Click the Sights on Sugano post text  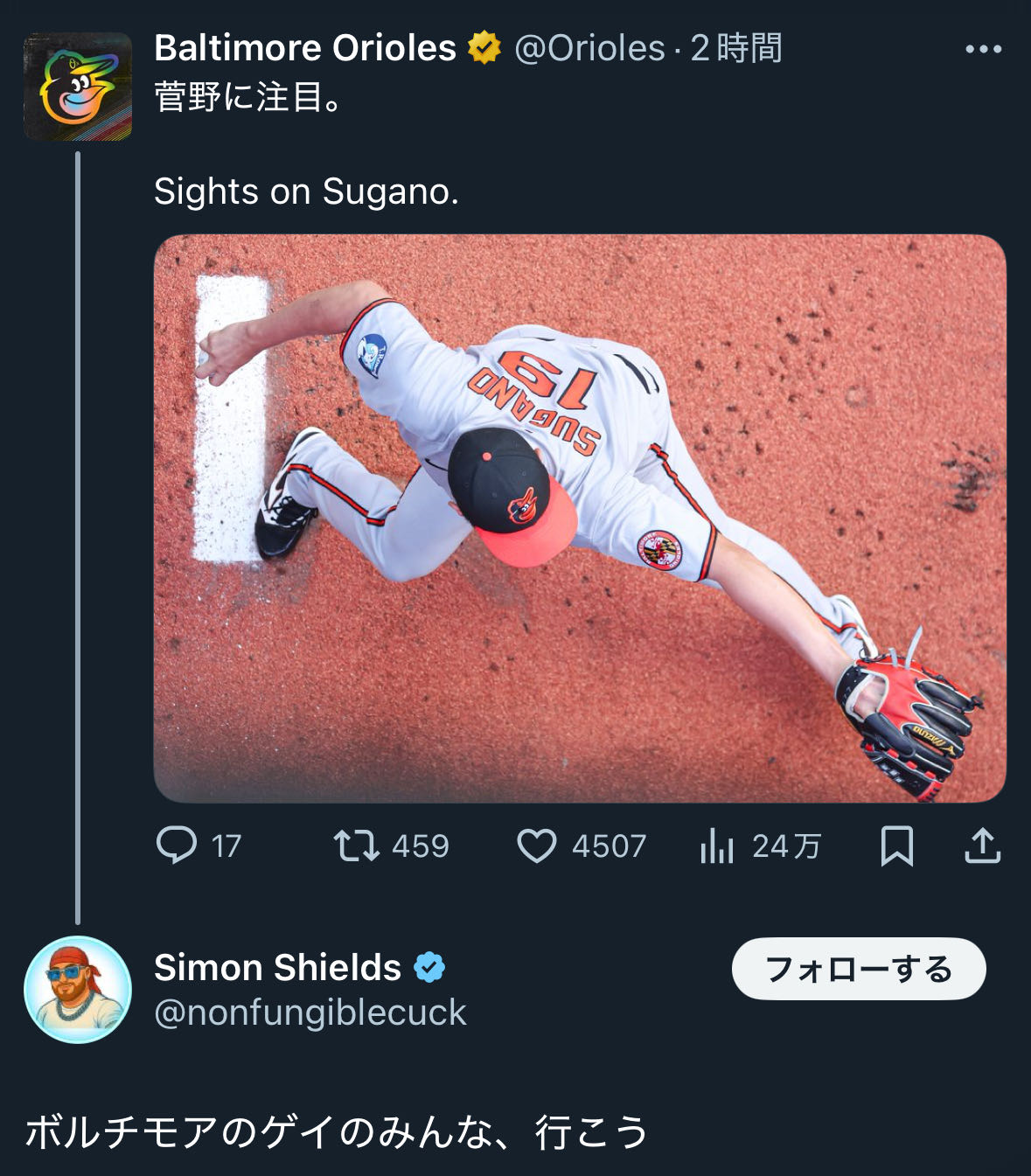pos(306,191)
